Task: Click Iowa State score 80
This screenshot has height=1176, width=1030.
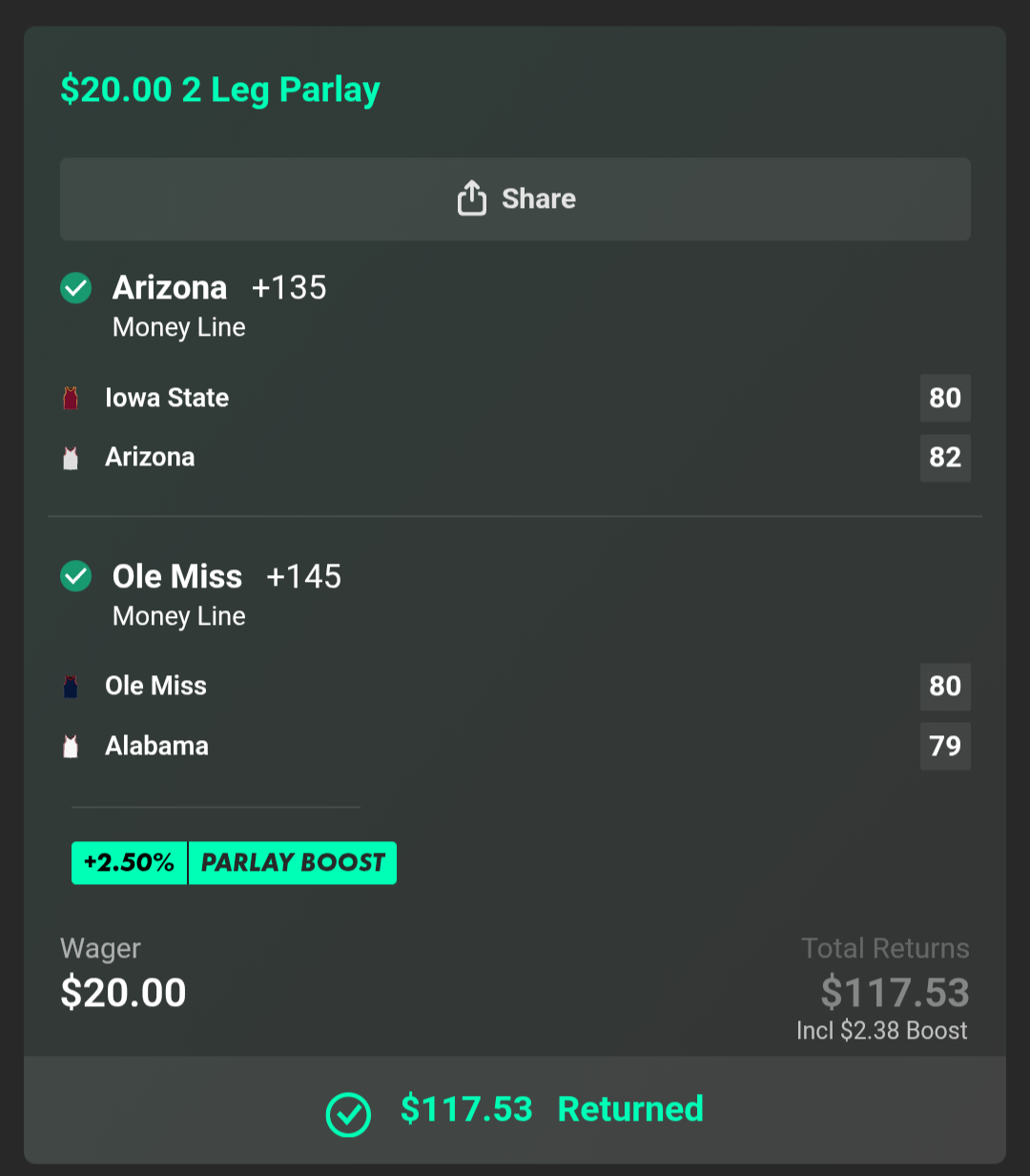Action: coord(944,398)
